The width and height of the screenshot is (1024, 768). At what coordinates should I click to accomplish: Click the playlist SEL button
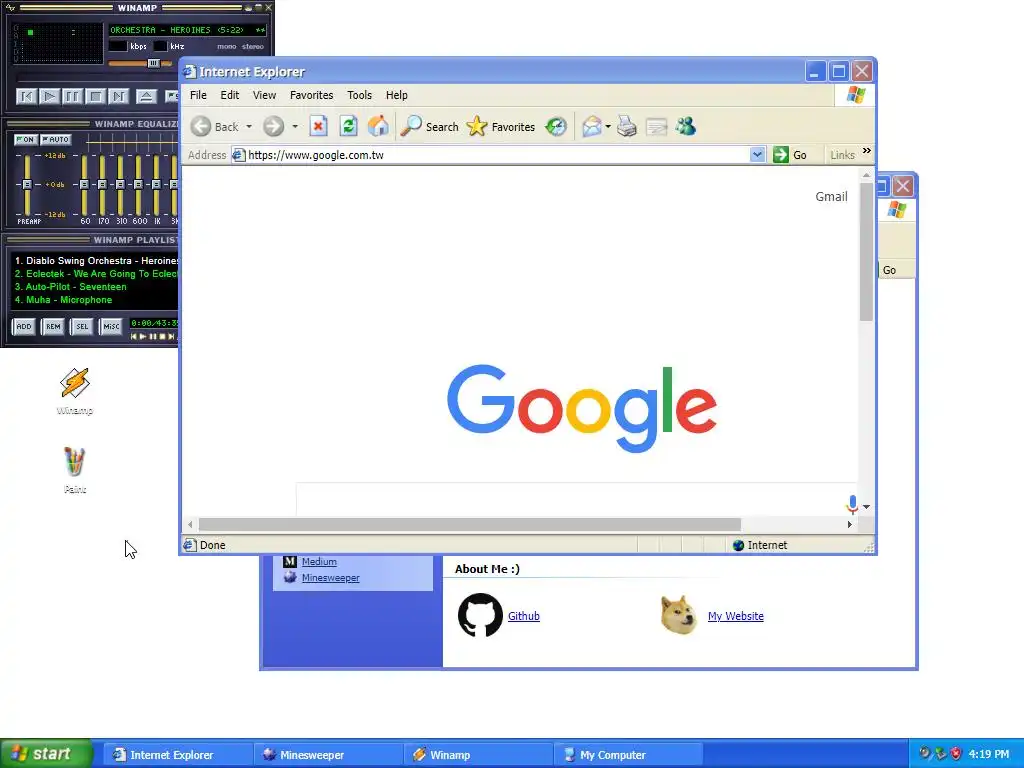click(x=82, y=327)
